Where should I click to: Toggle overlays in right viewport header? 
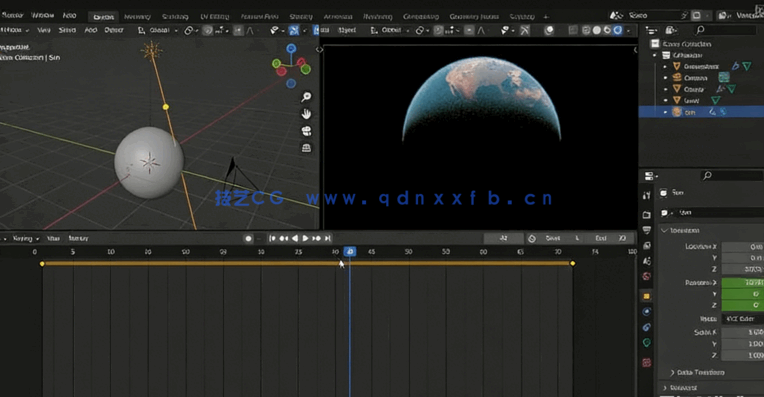(x=549, y=31)
